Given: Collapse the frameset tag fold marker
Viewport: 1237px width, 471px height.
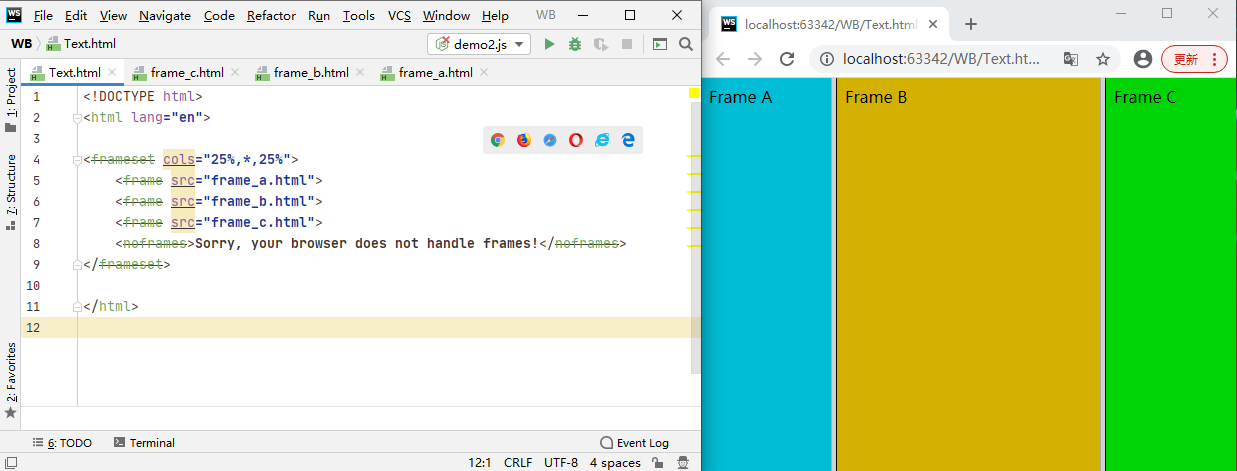Looking at the screenshot, I should click(x=76, y=160).
